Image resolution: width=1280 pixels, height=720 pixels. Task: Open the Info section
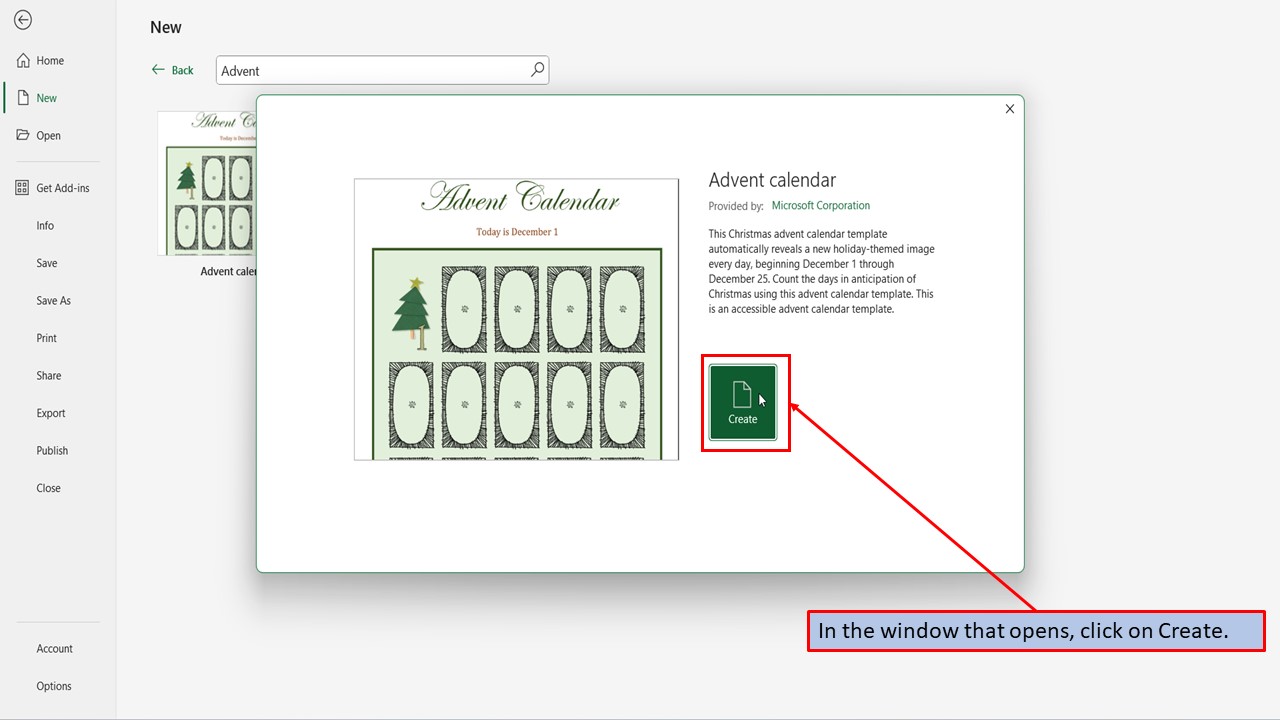tap(44, 225)
